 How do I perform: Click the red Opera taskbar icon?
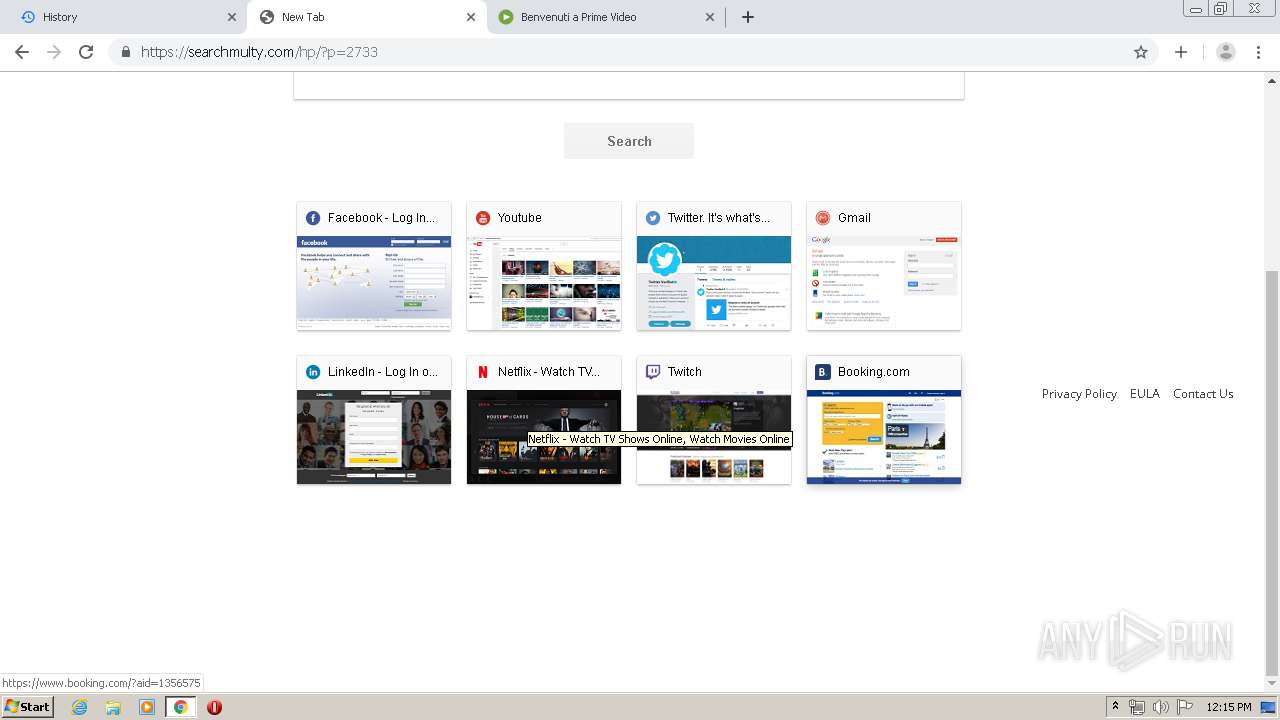click(x=214, y=707)
